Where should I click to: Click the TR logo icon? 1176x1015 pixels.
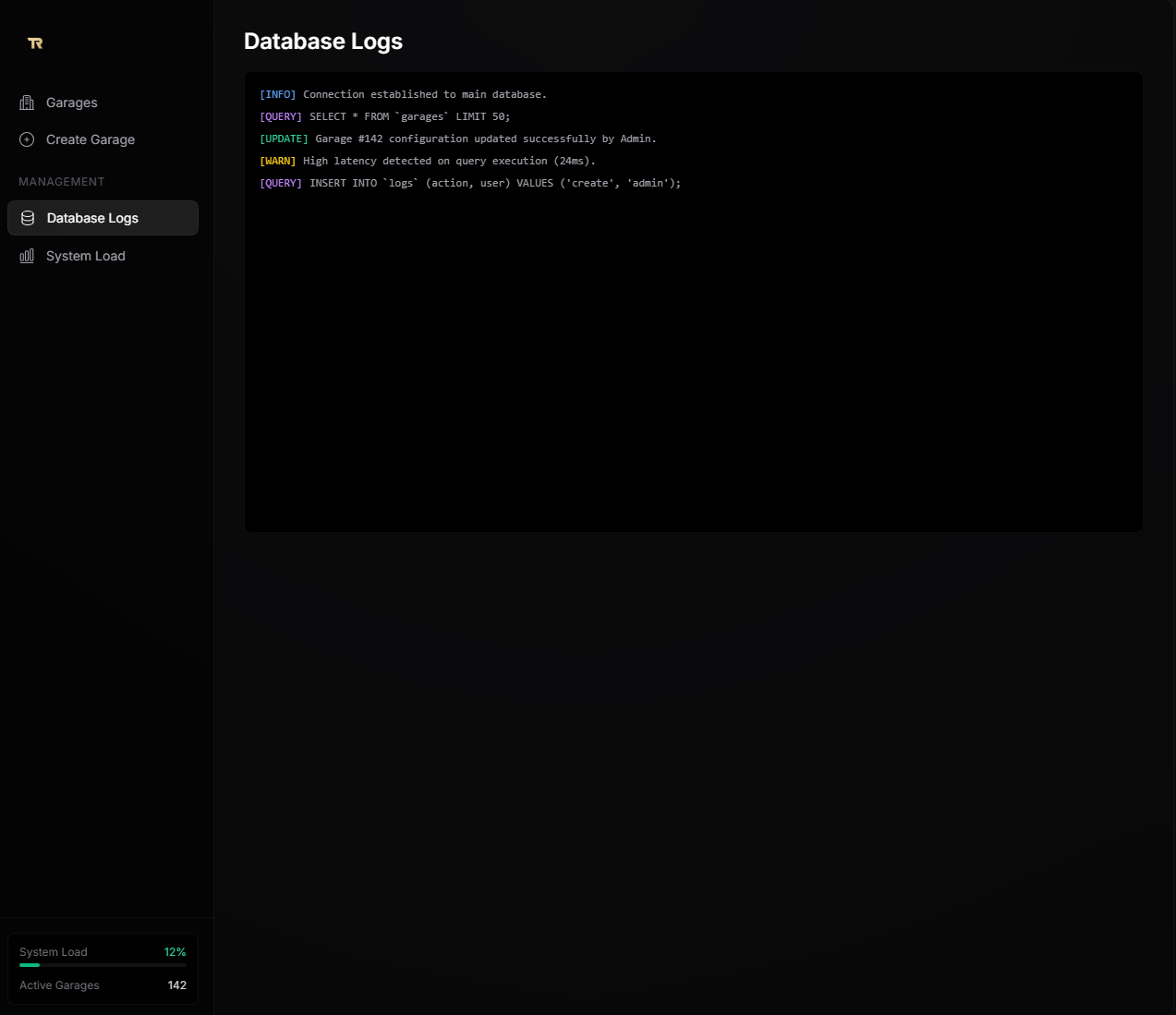pos(35,43)
